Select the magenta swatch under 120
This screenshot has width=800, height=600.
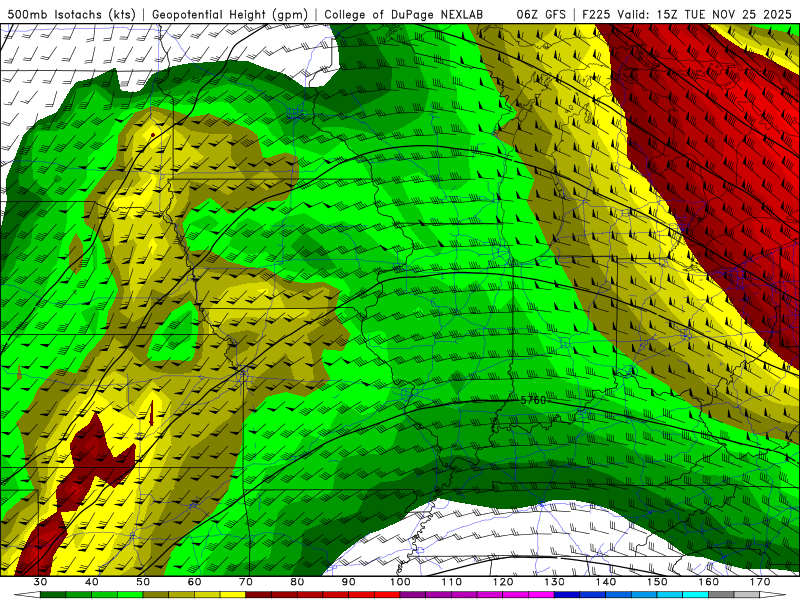tap(516, 595)
